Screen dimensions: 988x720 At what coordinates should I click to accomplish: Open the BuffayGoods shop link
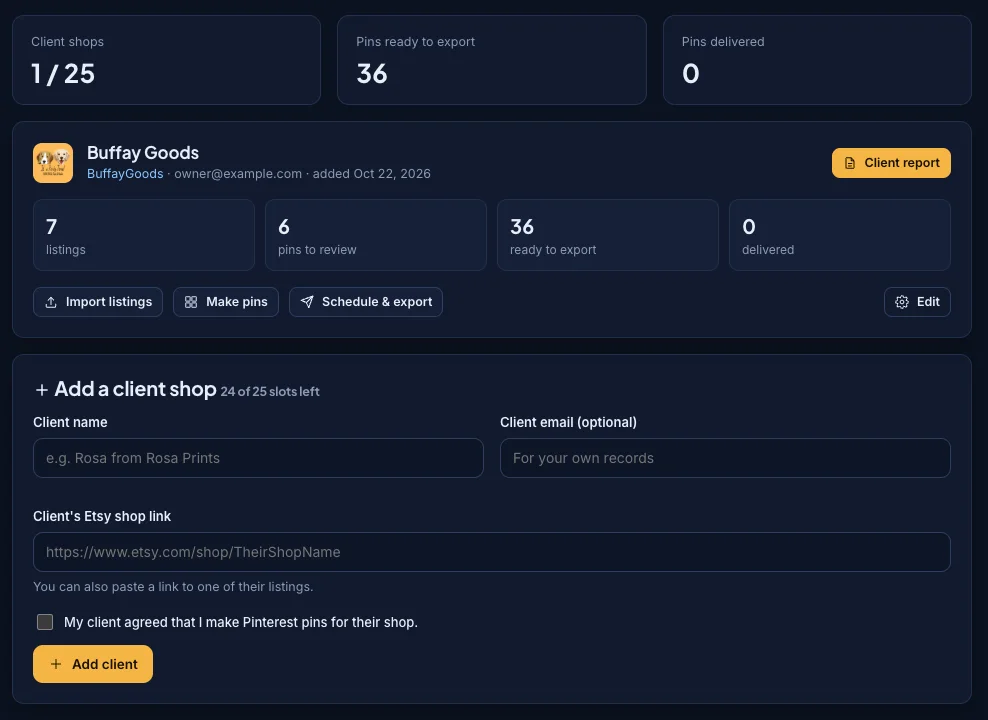point(125,174)
